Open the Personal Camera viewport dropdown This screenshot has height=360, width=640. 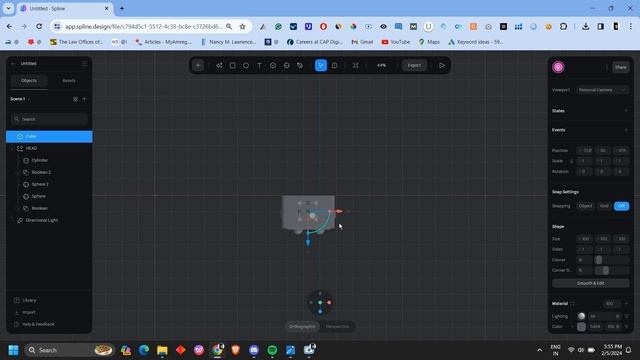[x=602, y=90]
